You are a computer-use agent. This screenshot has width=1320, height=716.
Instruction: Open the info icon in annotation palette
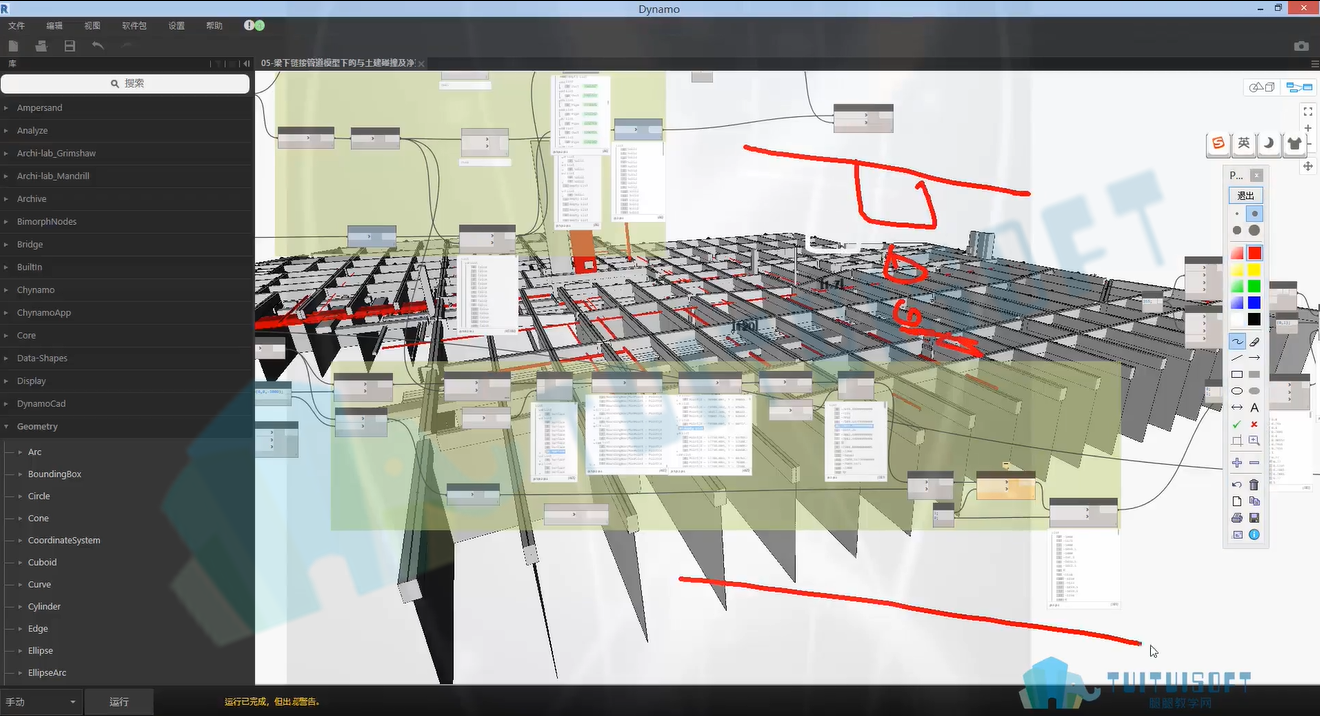(1254, 535)
